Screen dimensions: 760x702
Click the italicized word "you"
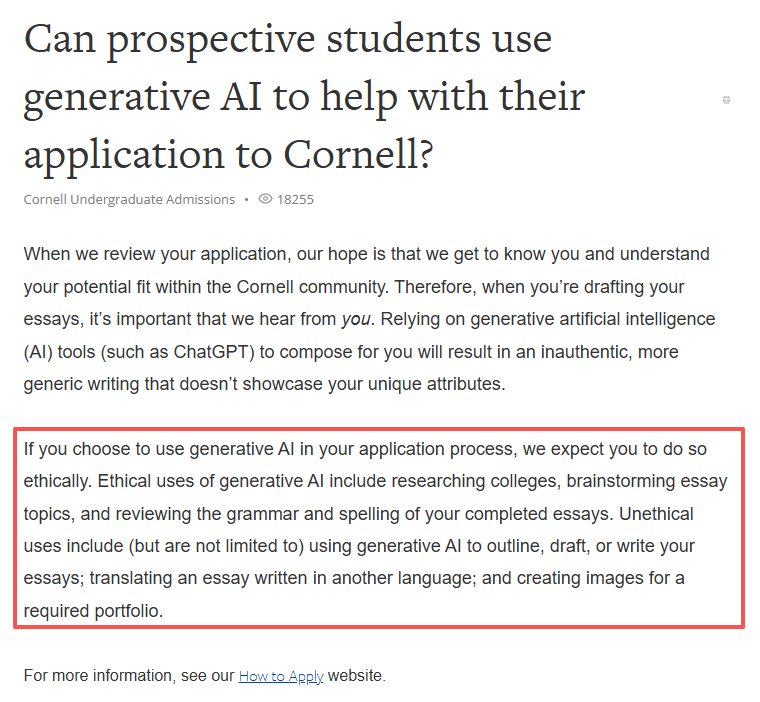click(357, 319)
